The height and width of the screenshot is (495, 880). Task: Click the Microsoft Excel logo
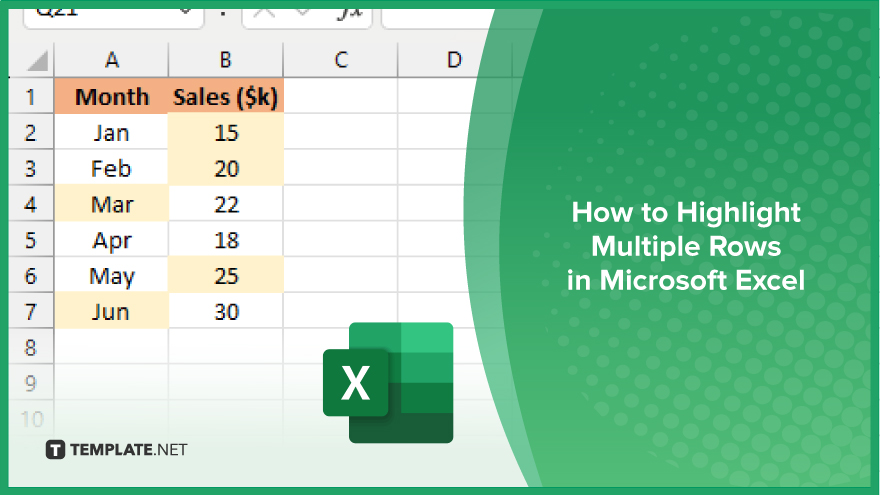388,383
